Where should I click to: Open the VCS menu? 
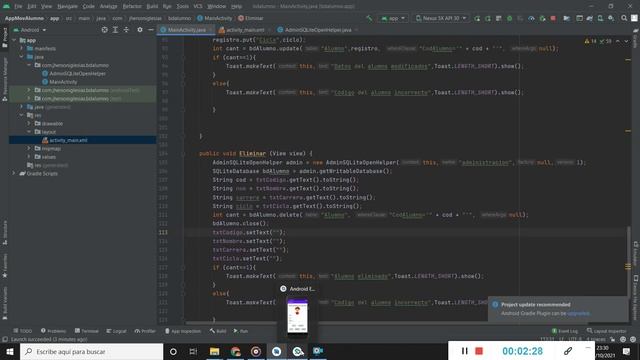[198, 6]
